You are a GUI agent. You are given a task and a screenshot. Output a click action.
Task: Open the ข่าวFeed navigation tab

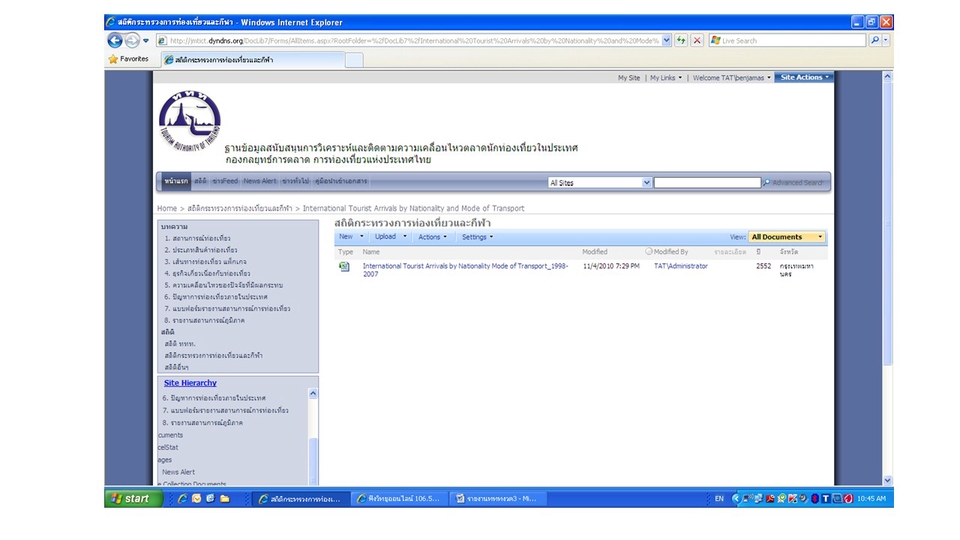click(225, 181)
